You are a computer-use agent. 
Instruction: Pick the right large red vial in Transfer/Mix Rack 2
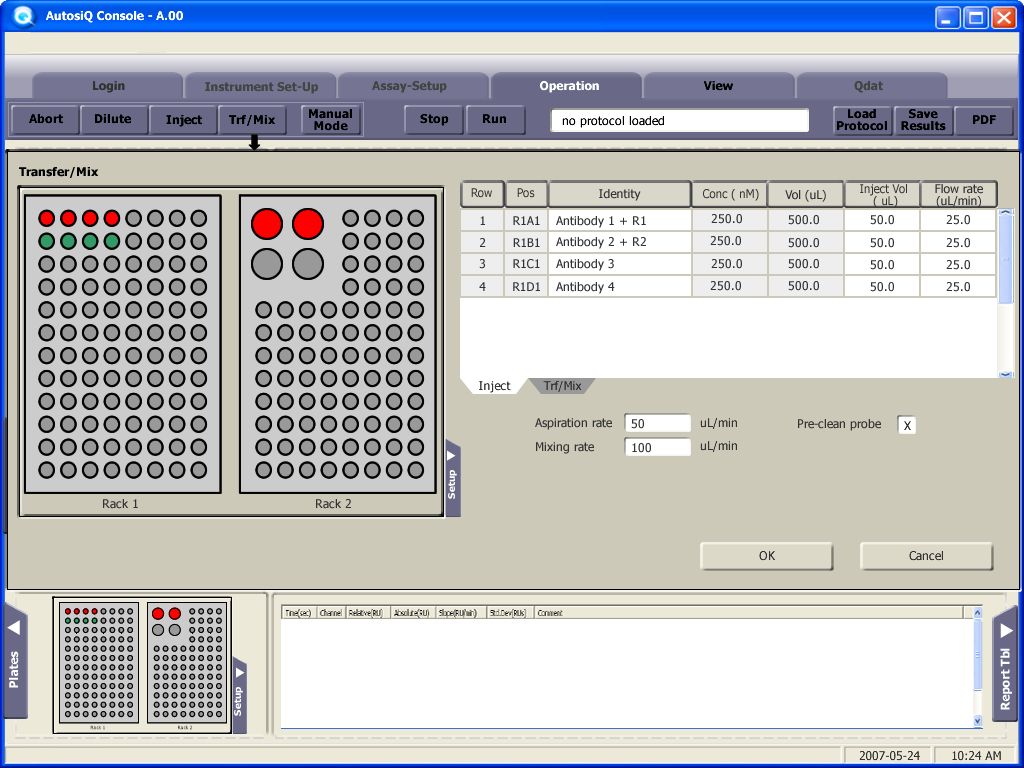(308, 224)
